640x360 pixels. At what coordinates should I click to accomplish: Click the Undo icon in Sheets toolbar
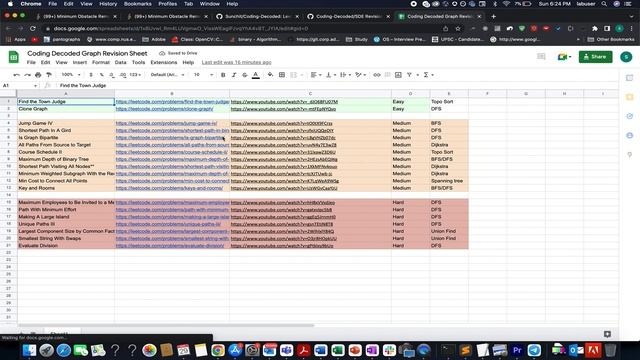coord(16,75)
